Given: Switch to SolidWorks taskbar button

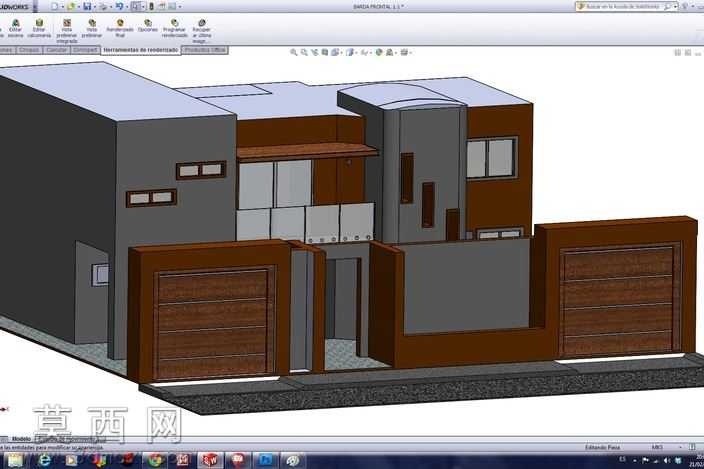Looking at the screenshot, I should [210, 461].
